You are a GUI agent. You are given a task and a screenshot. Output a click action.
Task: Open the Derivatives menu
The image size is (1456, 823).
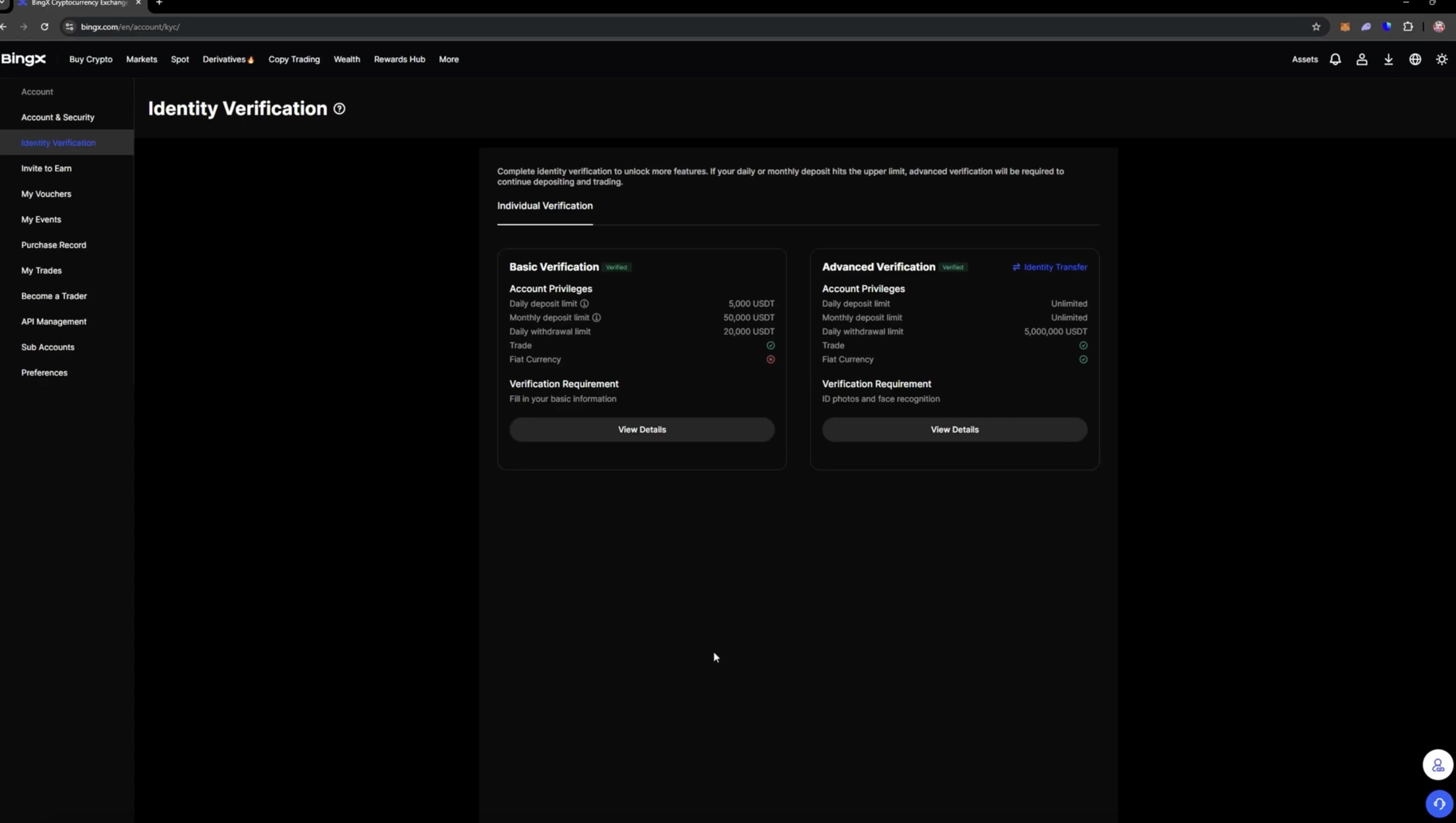228,59
